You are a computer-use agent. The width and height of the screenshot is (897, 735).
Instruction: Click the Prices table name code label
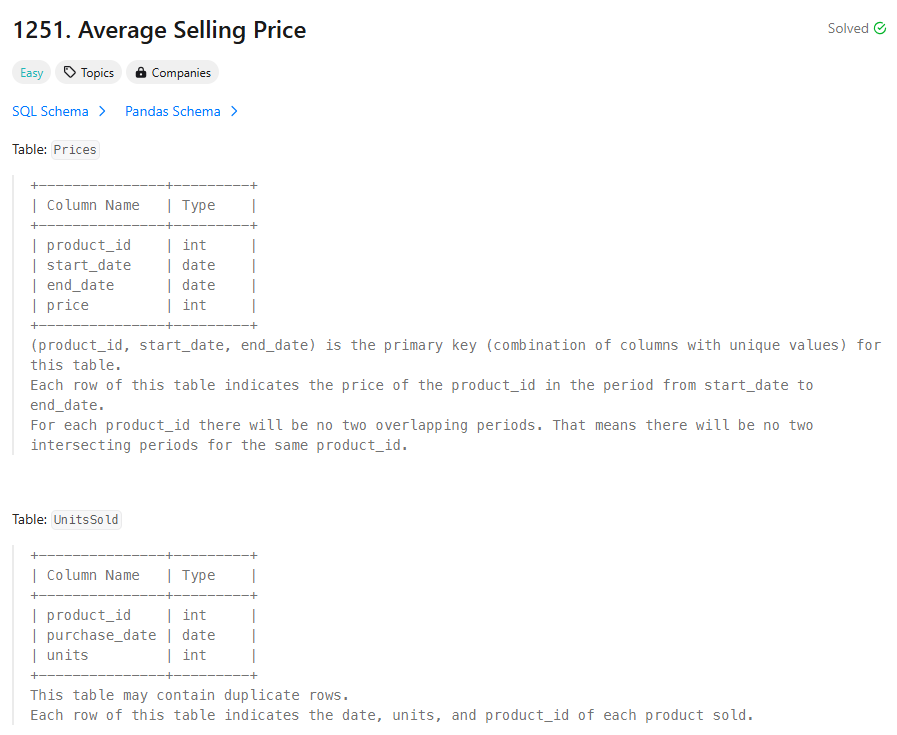[x=75, y=150]
